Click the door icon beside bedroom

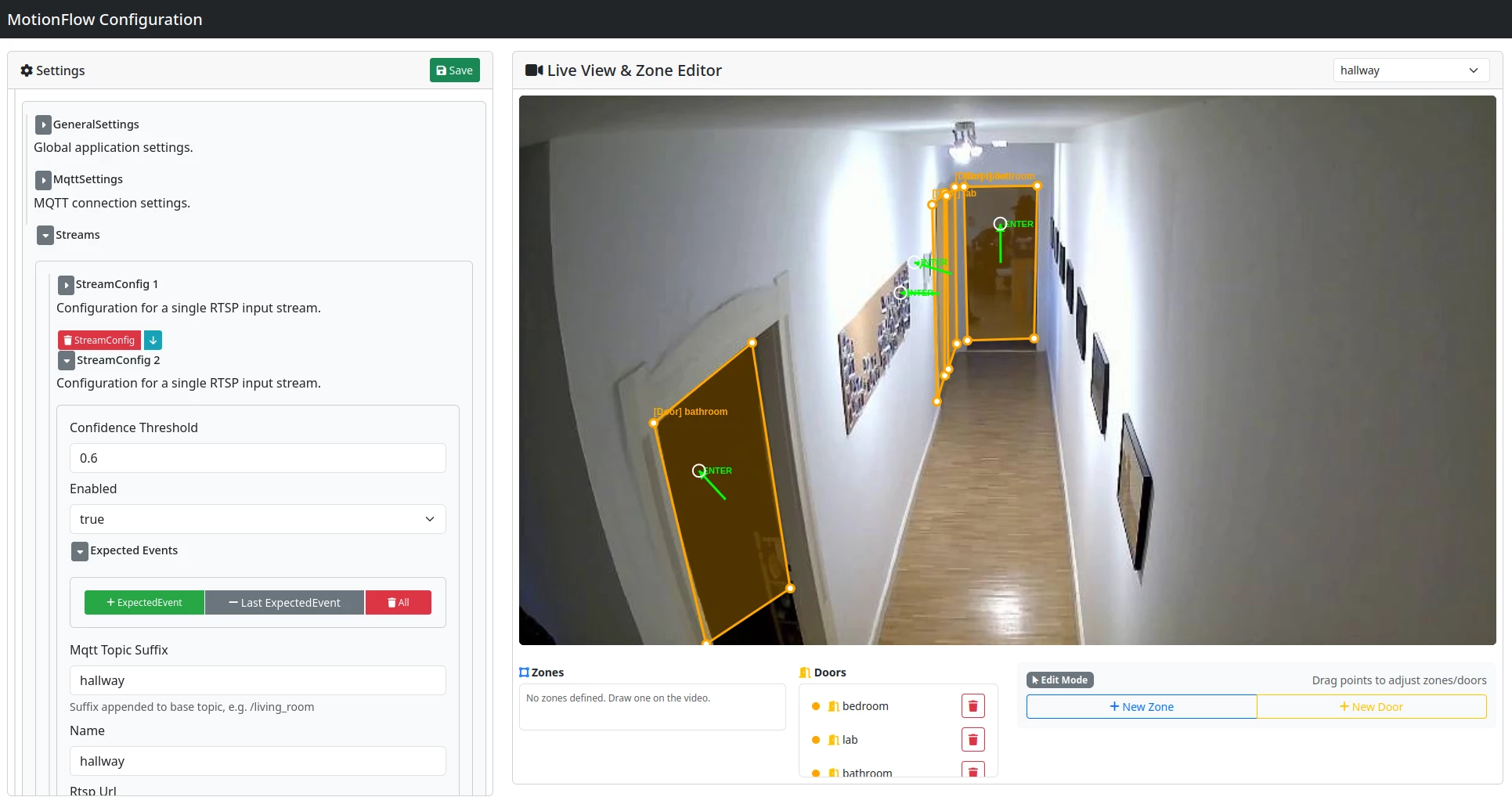833,706
